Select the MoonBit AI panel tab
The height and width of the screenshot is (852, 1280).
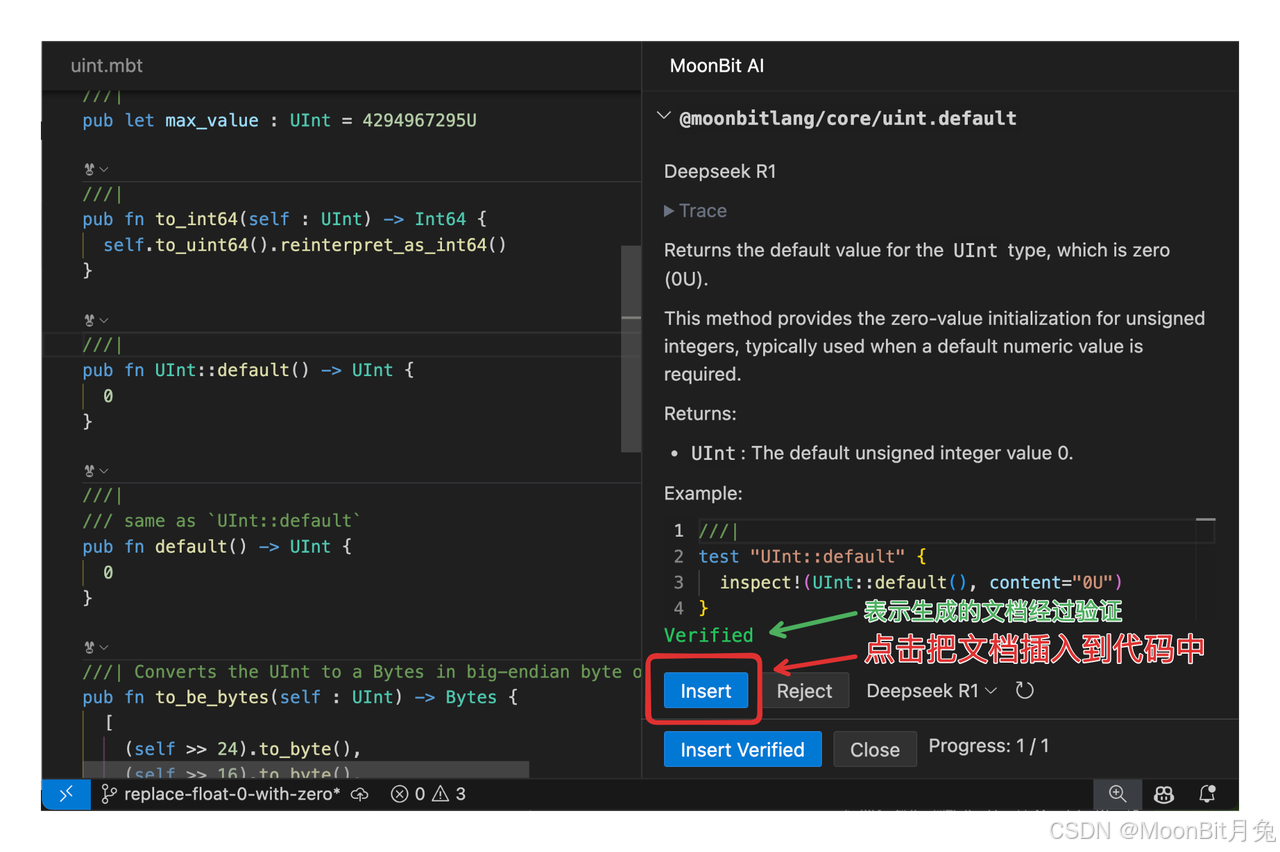(x=717, y=66)
